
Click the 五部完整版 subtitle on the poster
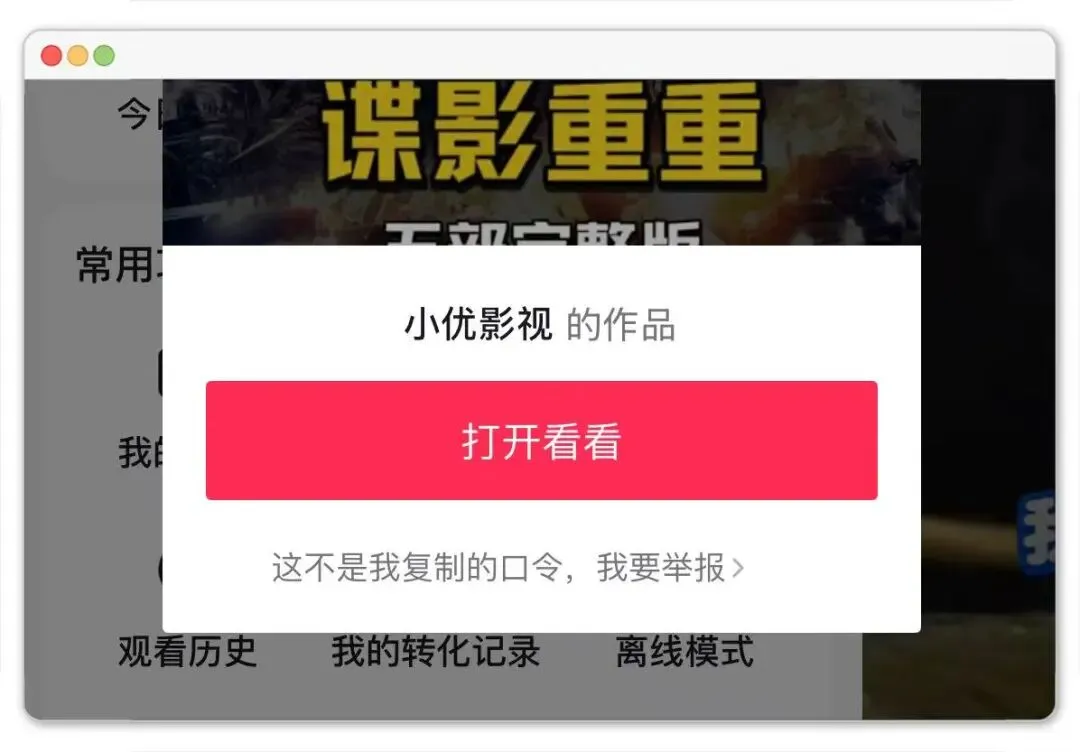pos(543,233)
